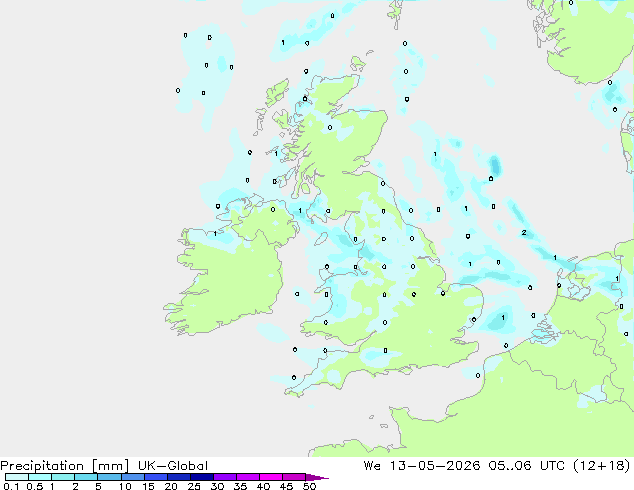This screenshot has height=490, width=634.
Task: Click the 0.5–1 mm legend color swatch
Action: pyautogui.click(x=40, y=477)
